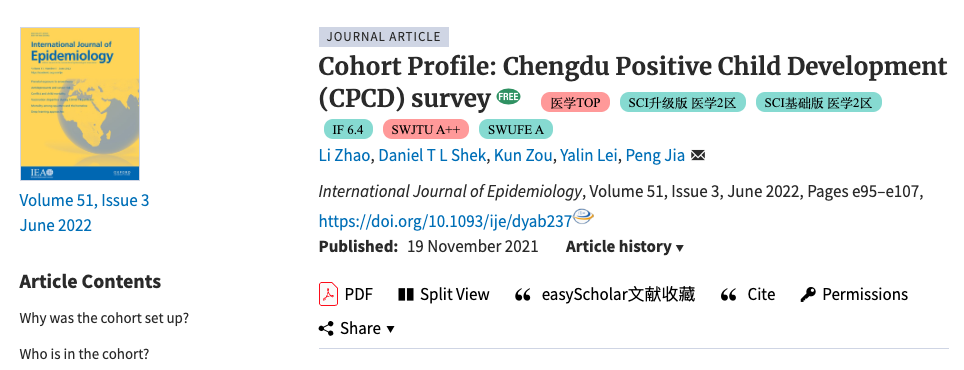Click the Share network icon
The height and width of the screenshot is (370, 964).
point(326,329)
